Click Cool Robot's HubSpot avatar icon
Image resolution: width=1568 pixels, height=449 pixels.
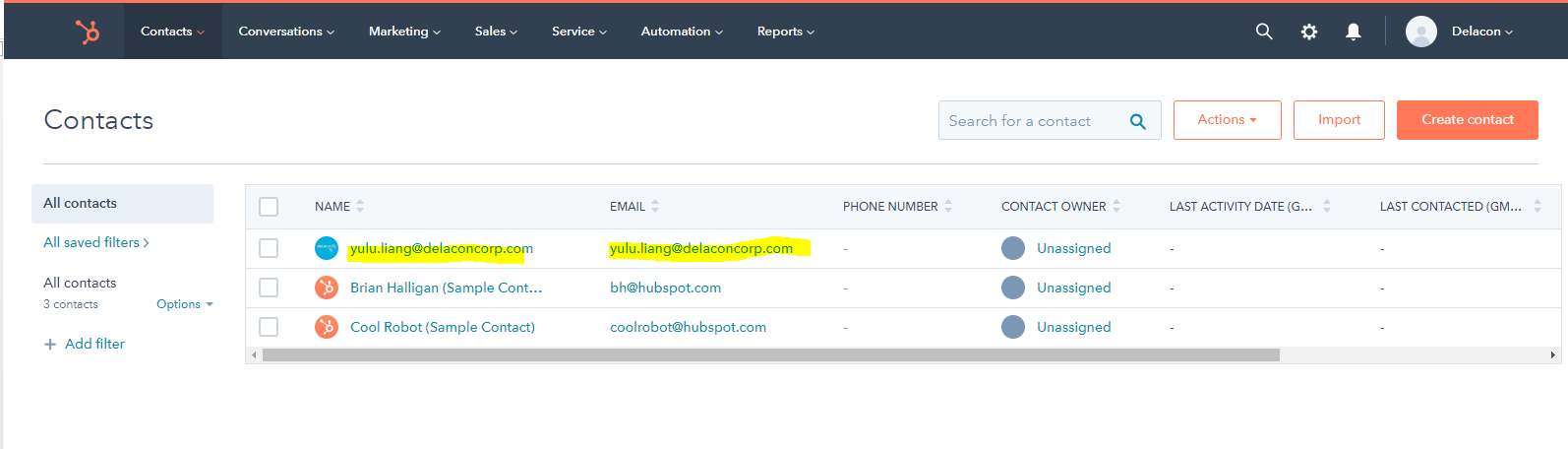(327, 327)
